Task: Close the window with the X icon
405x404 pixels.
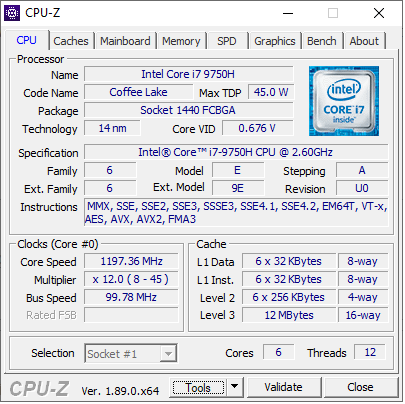Action: tap(379, 13)
